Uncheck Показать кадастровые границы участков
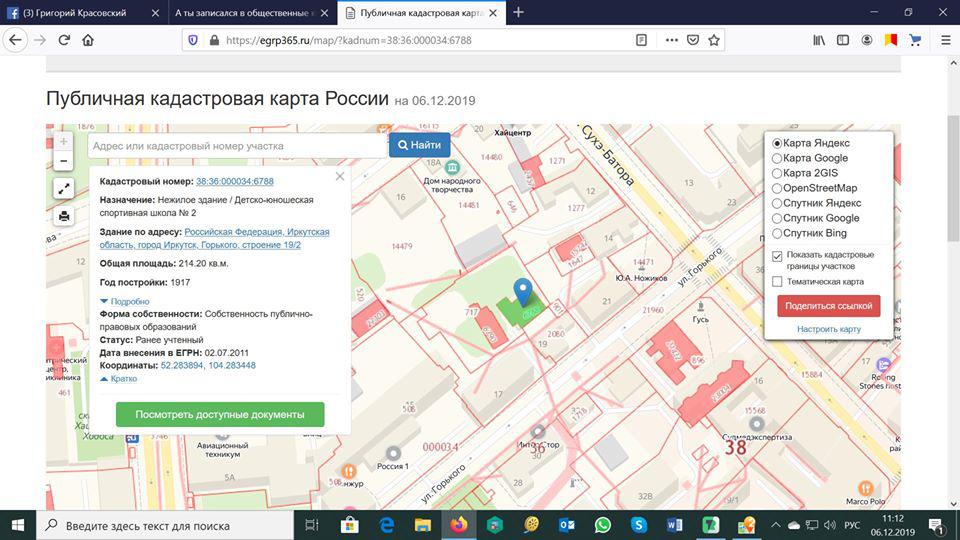Screen dimensions: 960x540 (777, 256)
